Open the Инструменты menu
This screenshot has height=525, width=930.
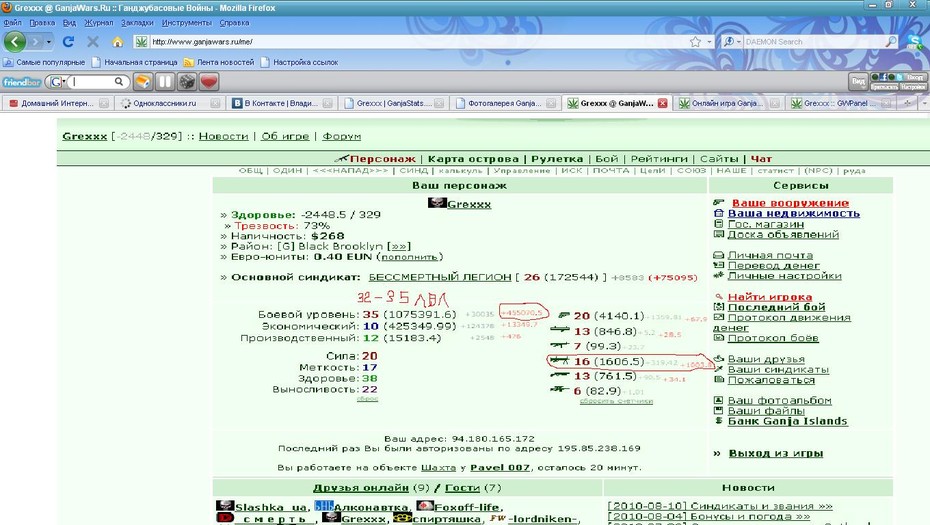tap(186, 23)
